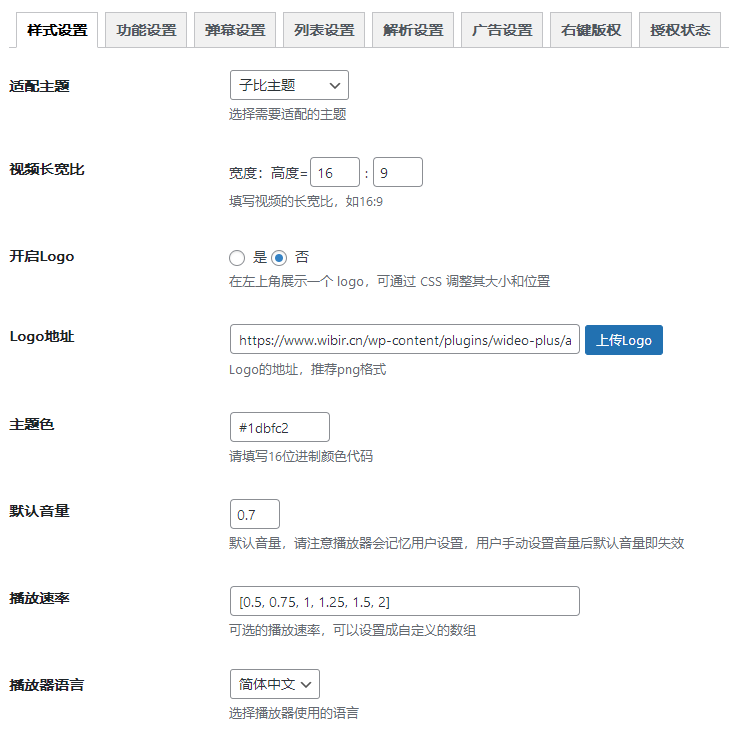Select the 是 radio button for 开启Logo
Screen dimensions: 729x729
pyautogui.click(x=237, y=258)
